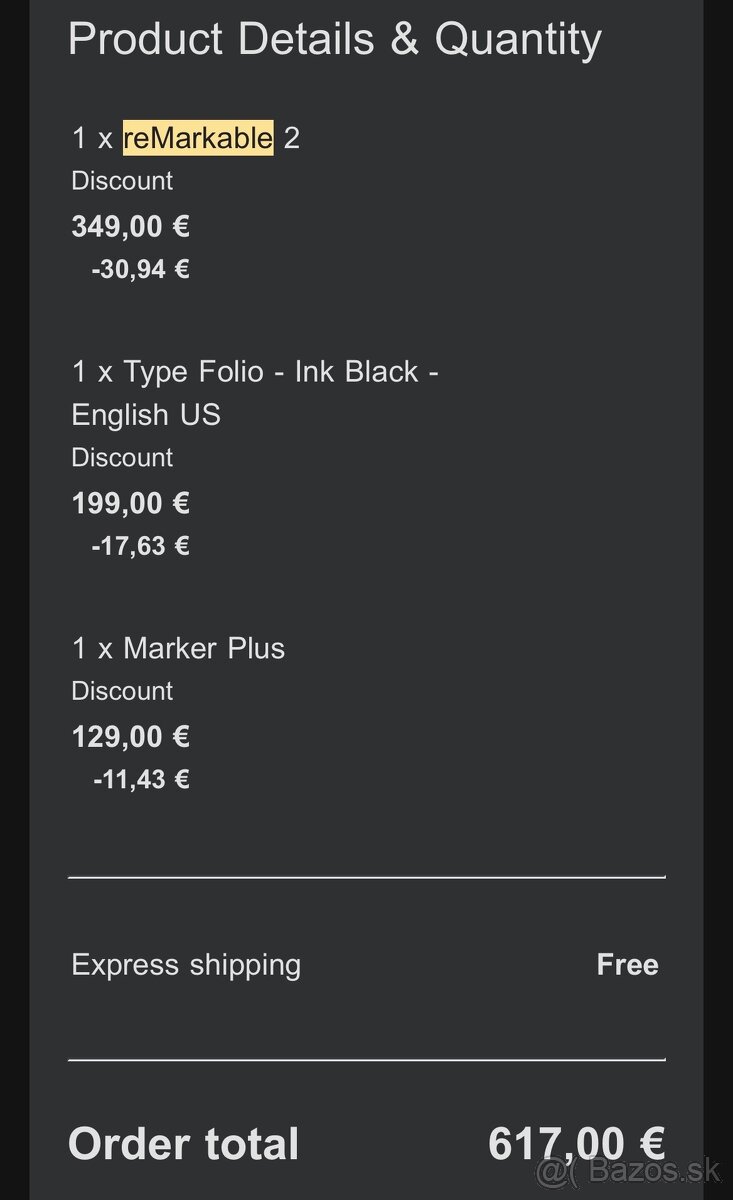
Task: Open the Type Folio Ink Black item
Action: [x=255, y=392]
